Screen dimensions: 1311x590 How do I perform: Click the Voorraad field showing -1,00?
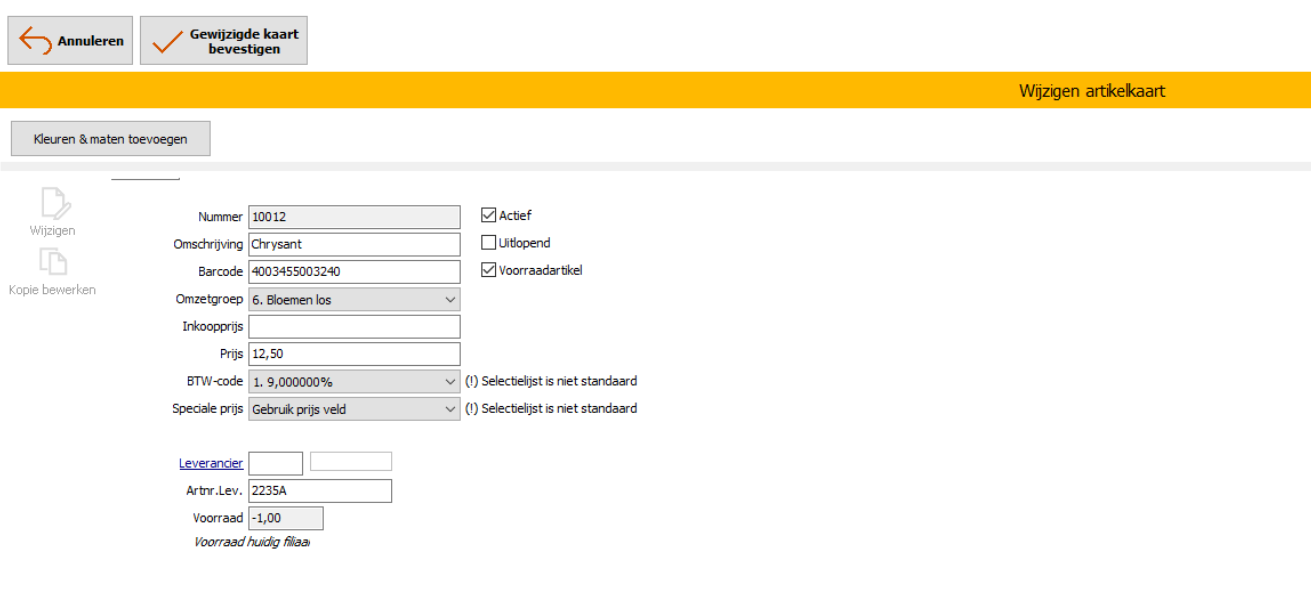click(286, 518)
